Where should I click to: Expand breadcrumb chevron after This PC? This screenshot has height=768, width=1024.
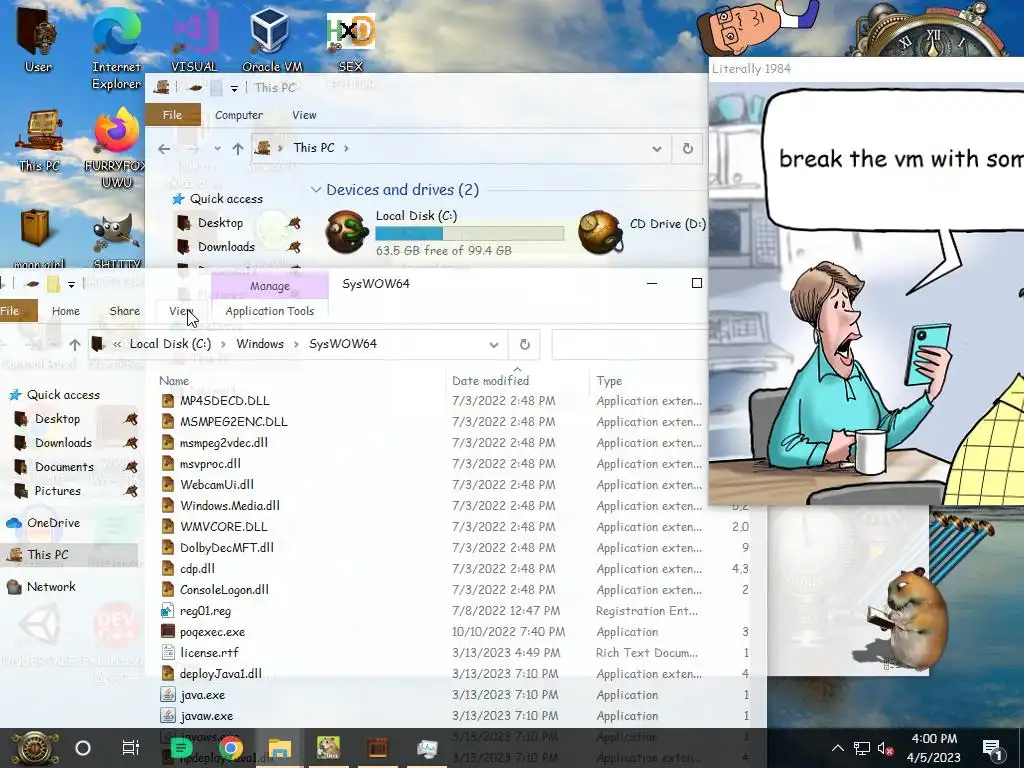click(x=346, y=148)
